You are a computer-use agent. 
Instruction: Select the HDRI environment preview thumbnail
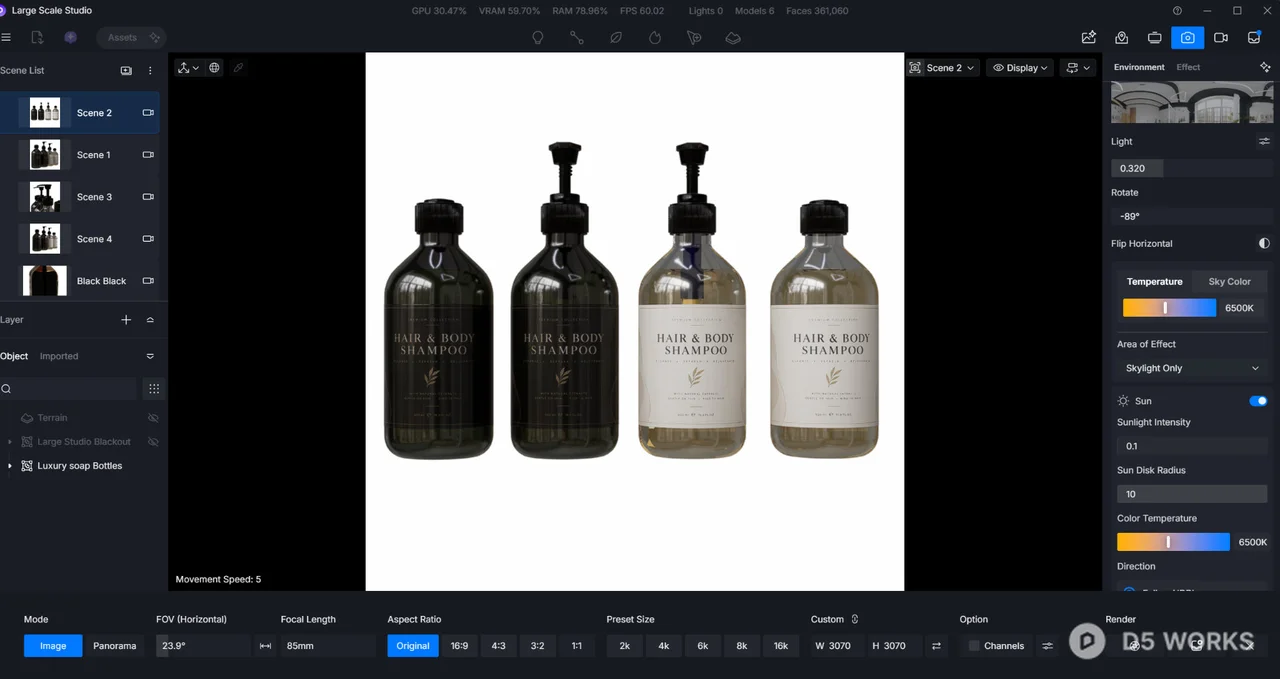(1190, 102)
